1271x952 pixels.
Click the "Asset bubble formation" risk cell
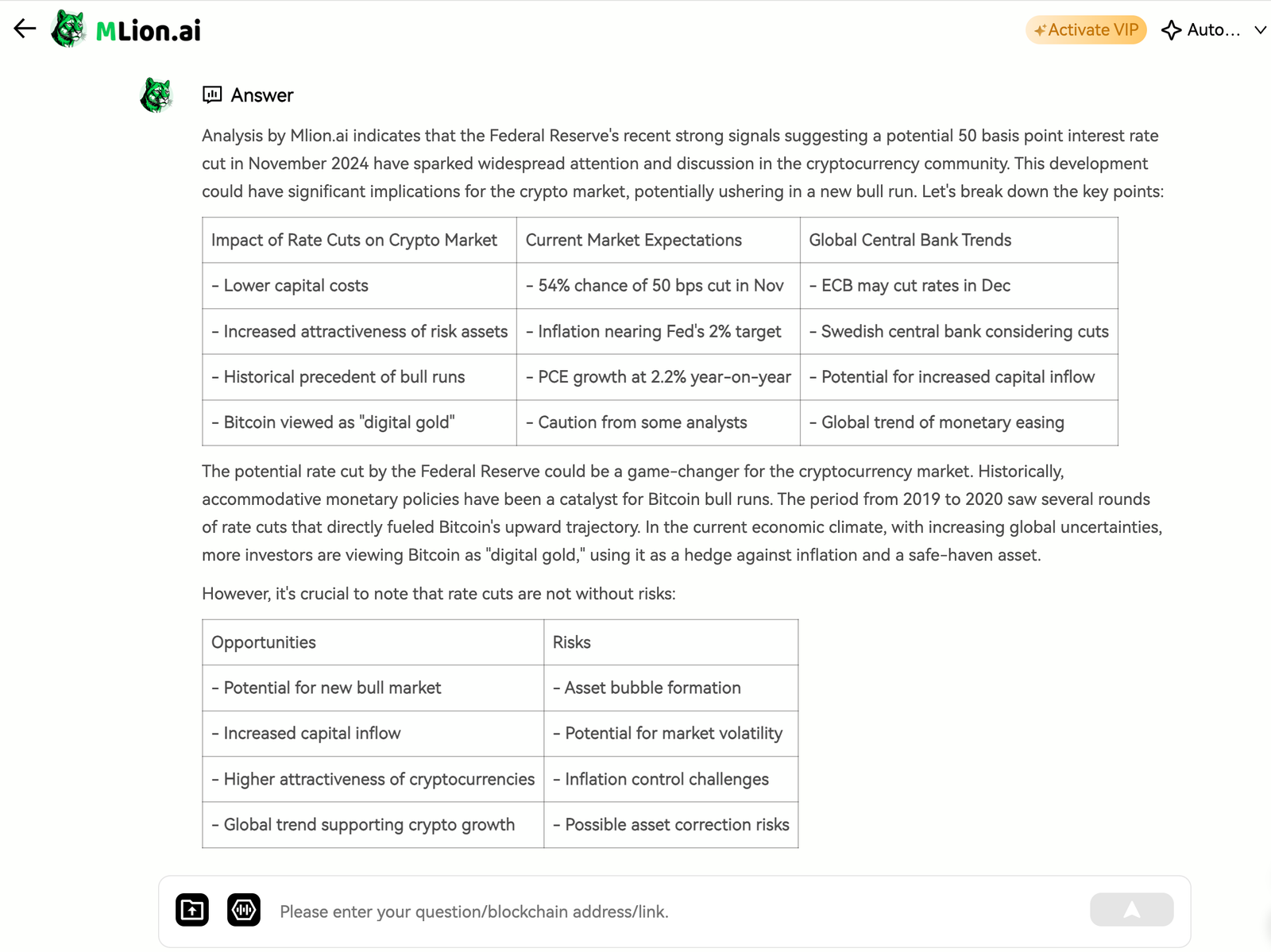point(671,688)
